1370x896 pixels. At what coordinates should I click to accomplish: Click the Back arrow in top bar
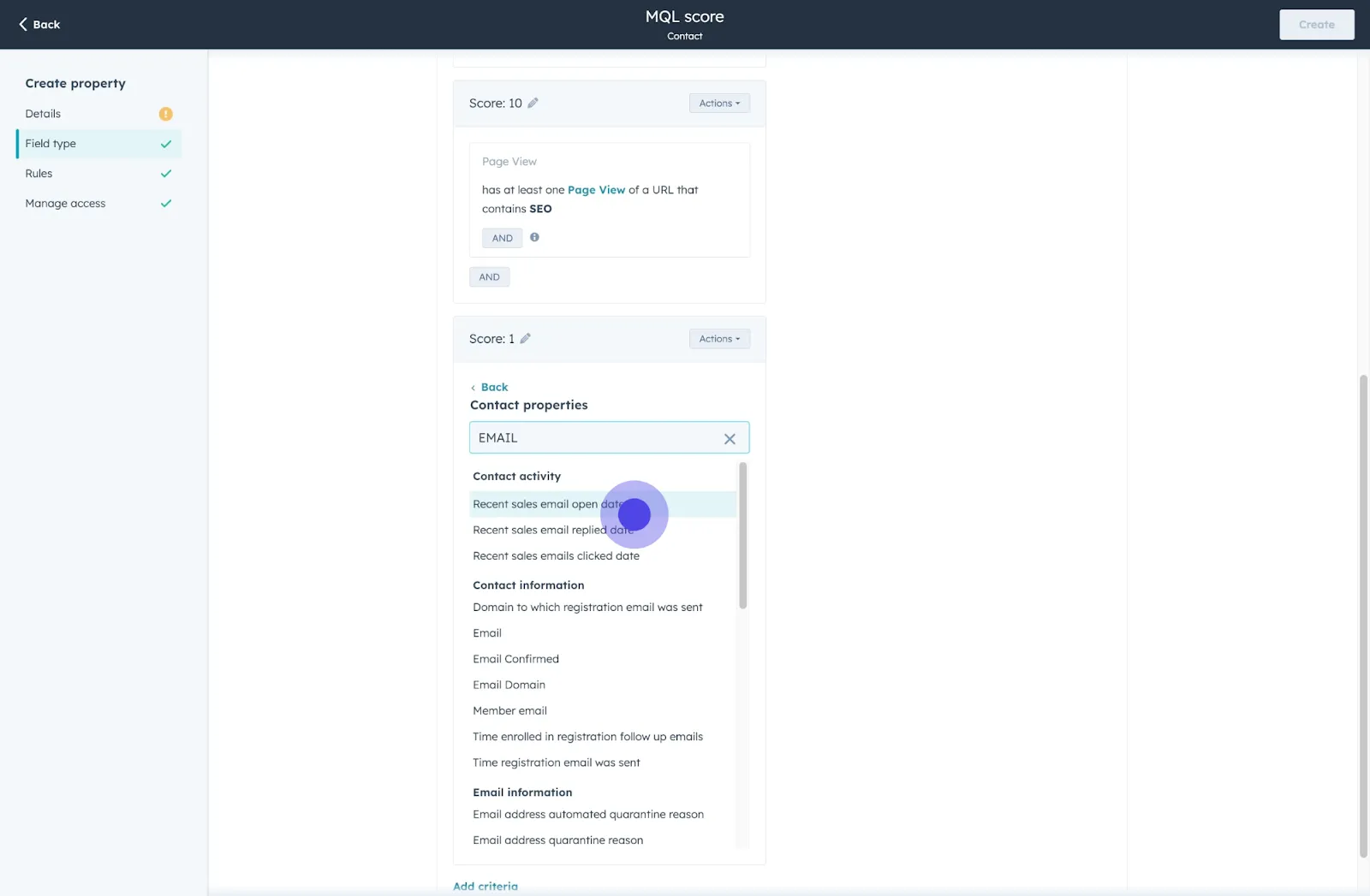click(x=23, y=24)
